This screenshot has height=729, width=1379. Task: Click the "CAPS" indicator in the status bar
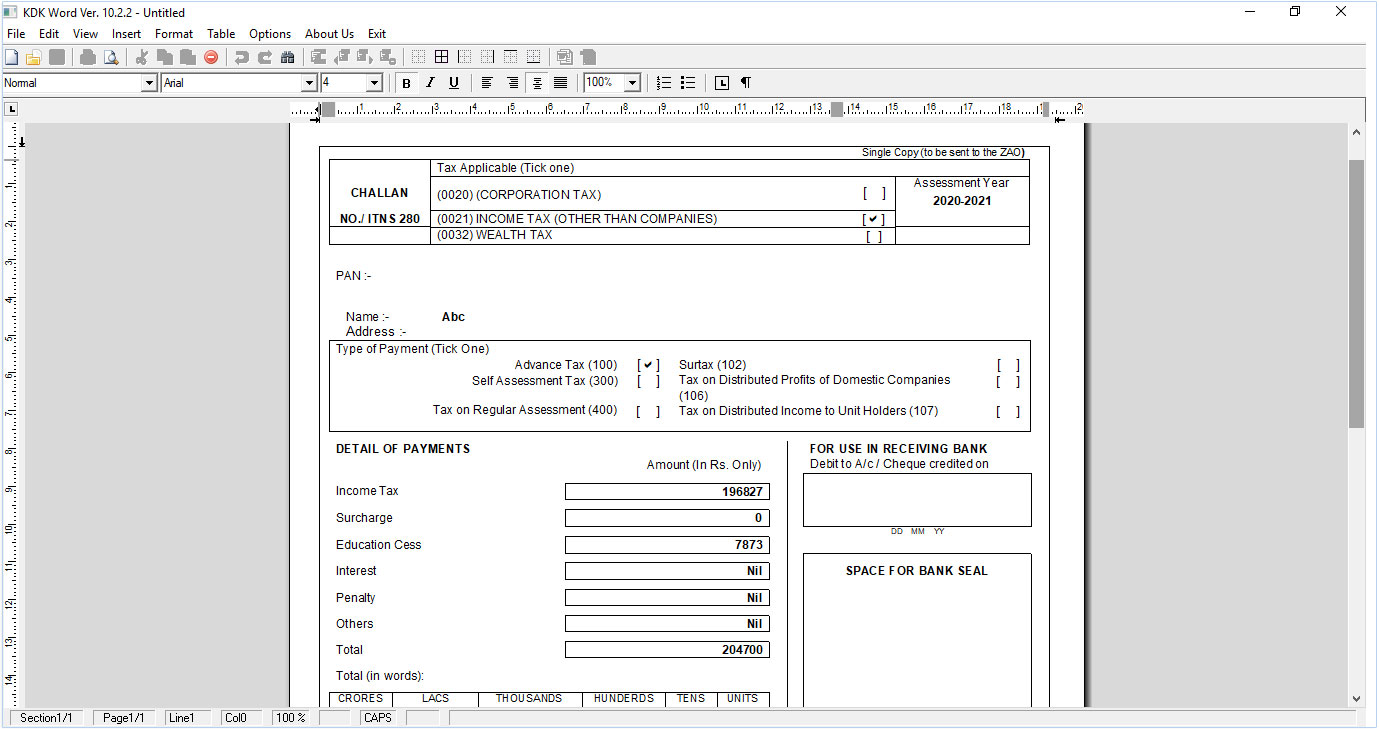(378, 718)
